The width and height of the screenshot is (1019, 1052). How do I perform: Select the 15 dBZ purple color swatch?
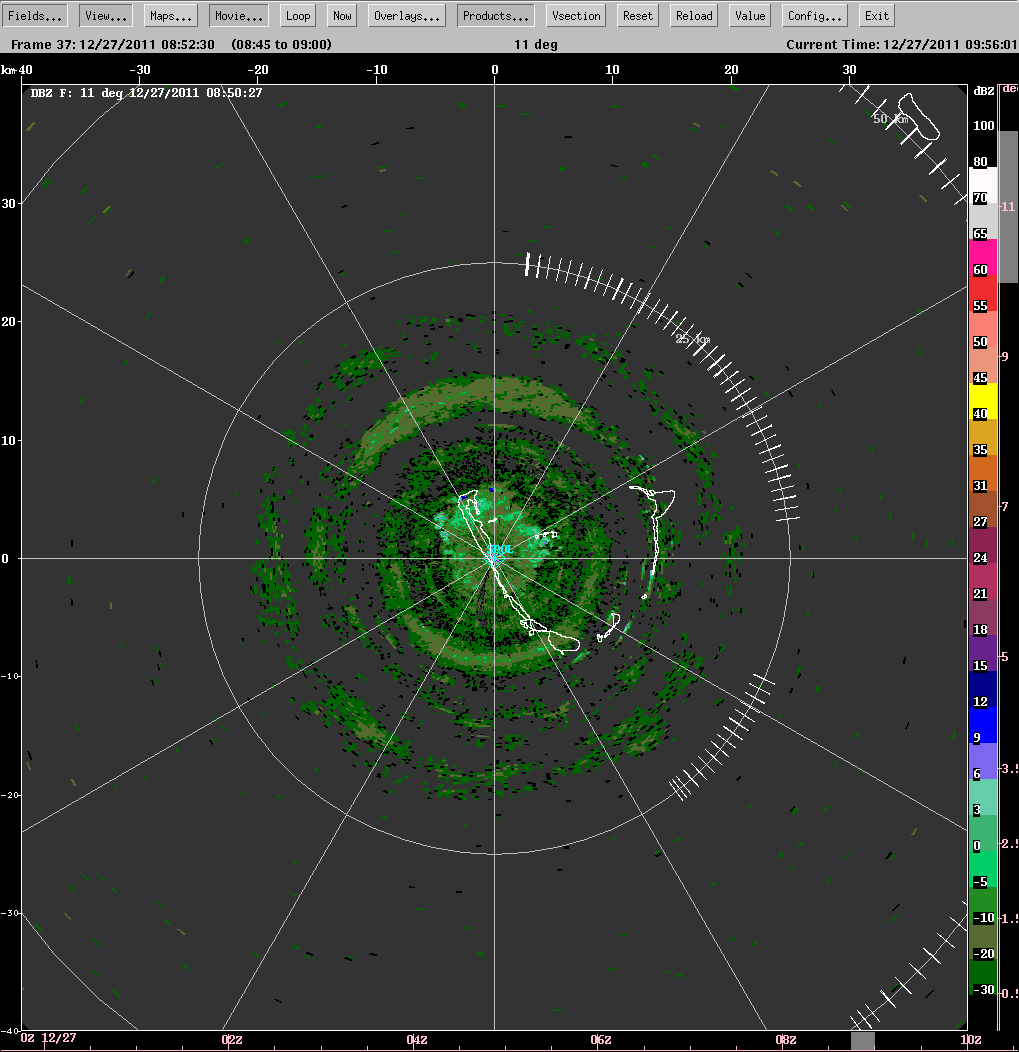coord(983,653)
